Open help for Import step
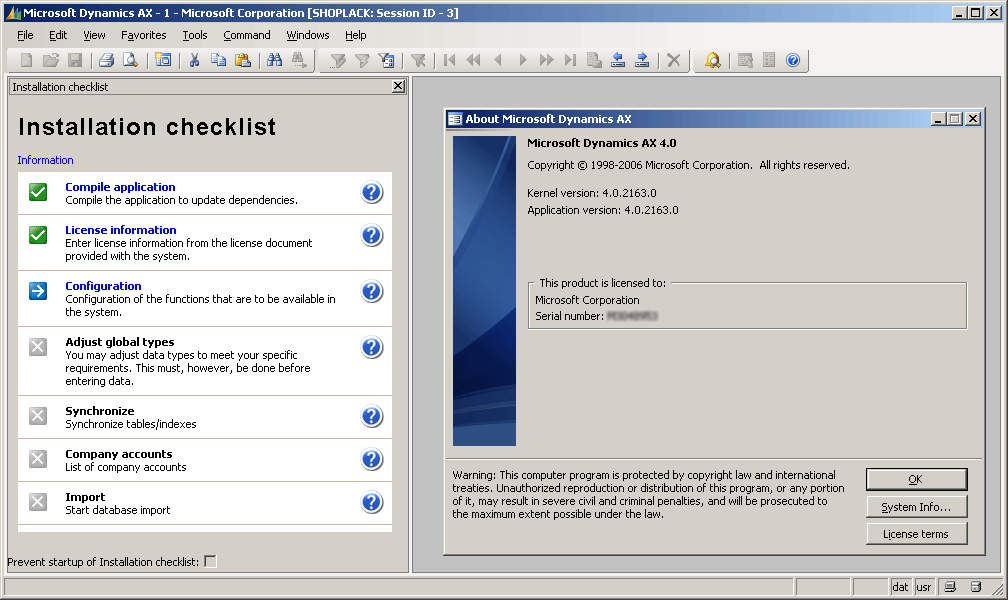This screenshot has height=600, width=1008. click(x=372, y=502)
